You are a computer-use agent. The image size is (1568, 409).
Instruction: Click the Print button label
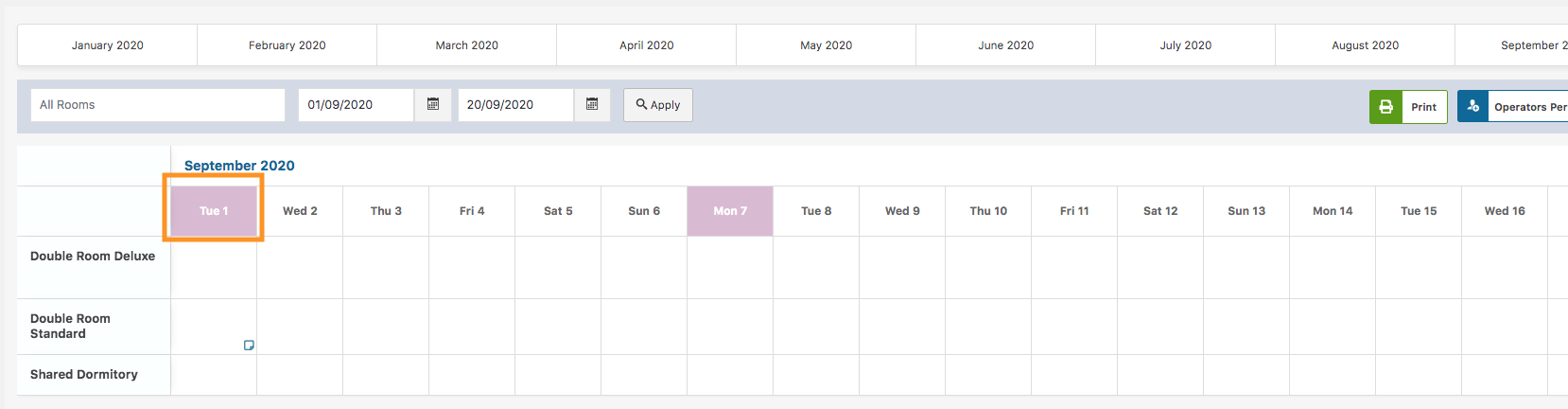(1423, 107)
